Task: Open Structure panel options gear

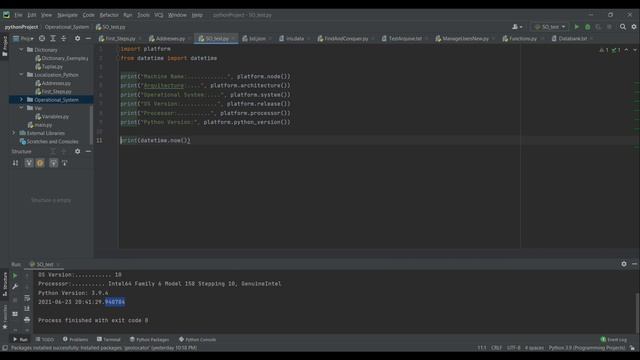Action: click(78, 151)
